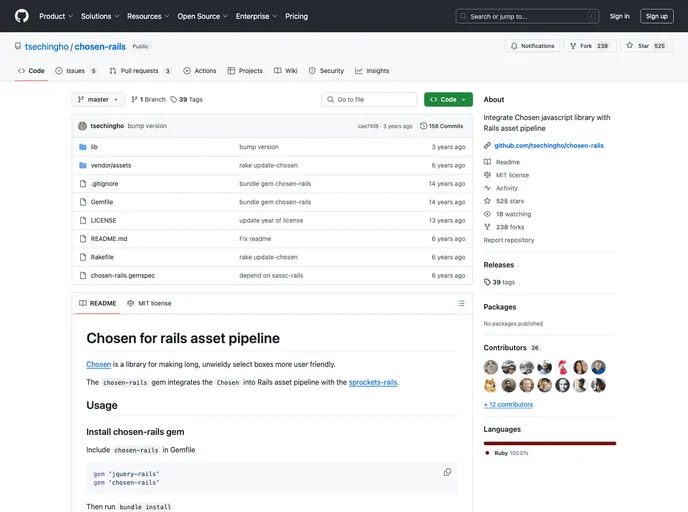Open the tsechingho owner profile link

(x=47, y=47)
